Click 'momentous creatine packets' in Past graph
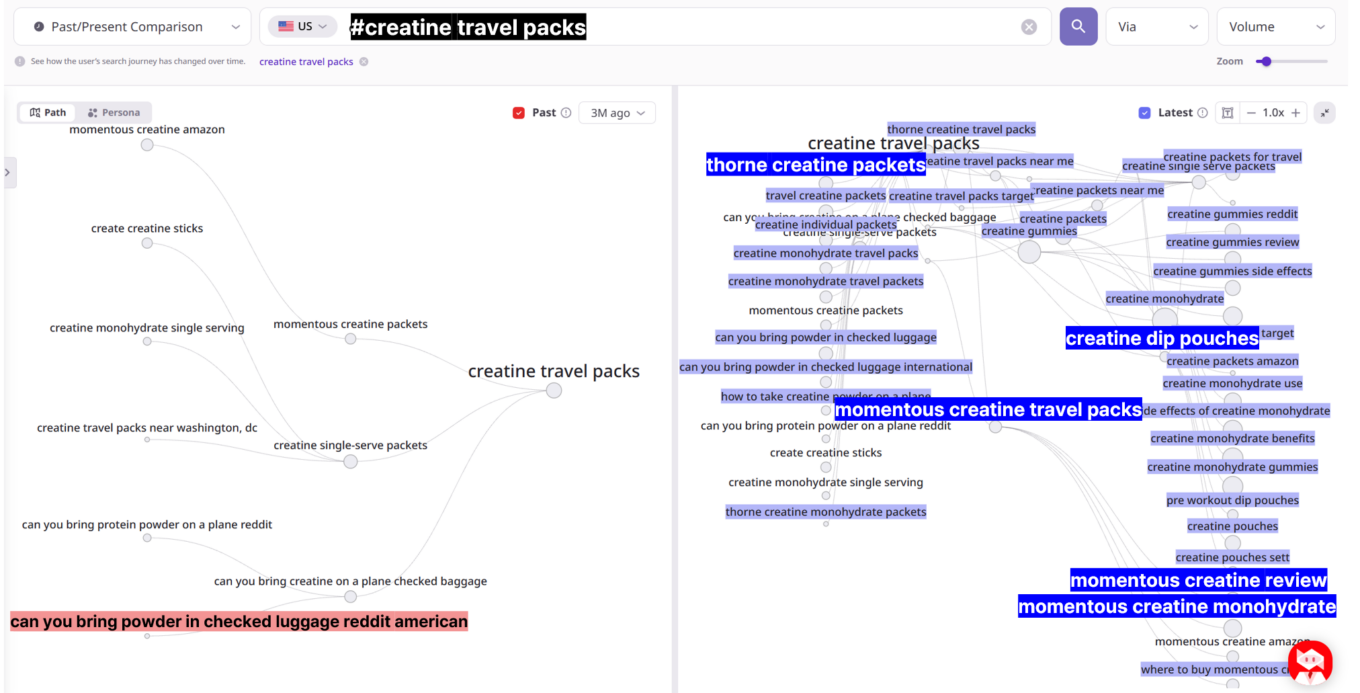1360x693 pixels. [x=350, y=324]
